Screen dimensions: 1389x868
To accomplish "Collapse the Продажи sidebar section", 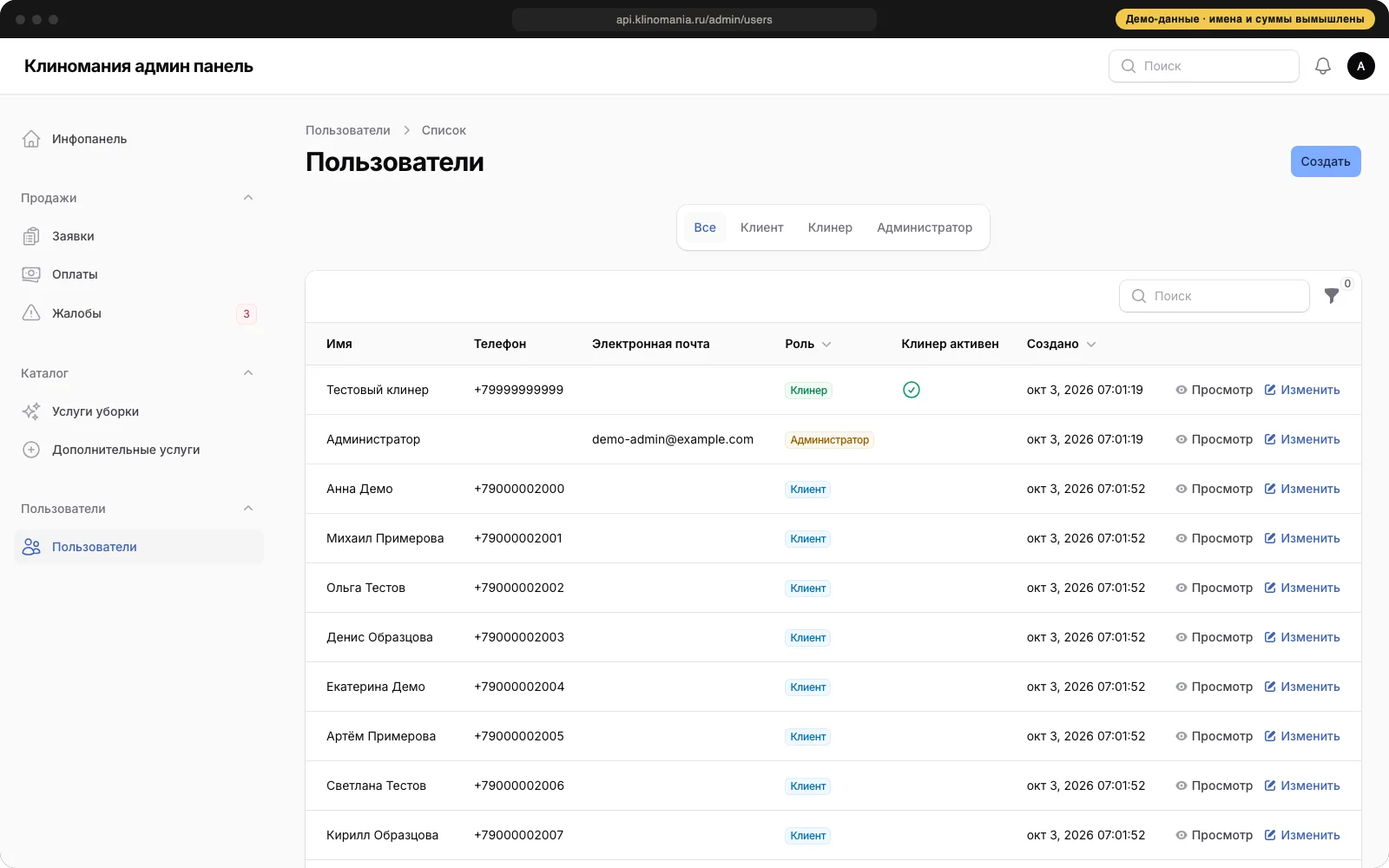I will coord(248,198).
